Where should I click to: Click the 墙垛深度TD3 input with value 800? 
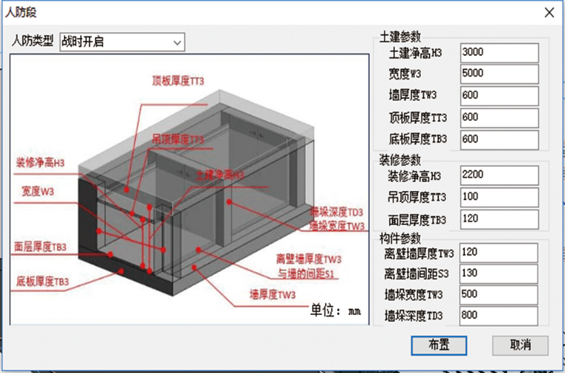coord(499,316)
